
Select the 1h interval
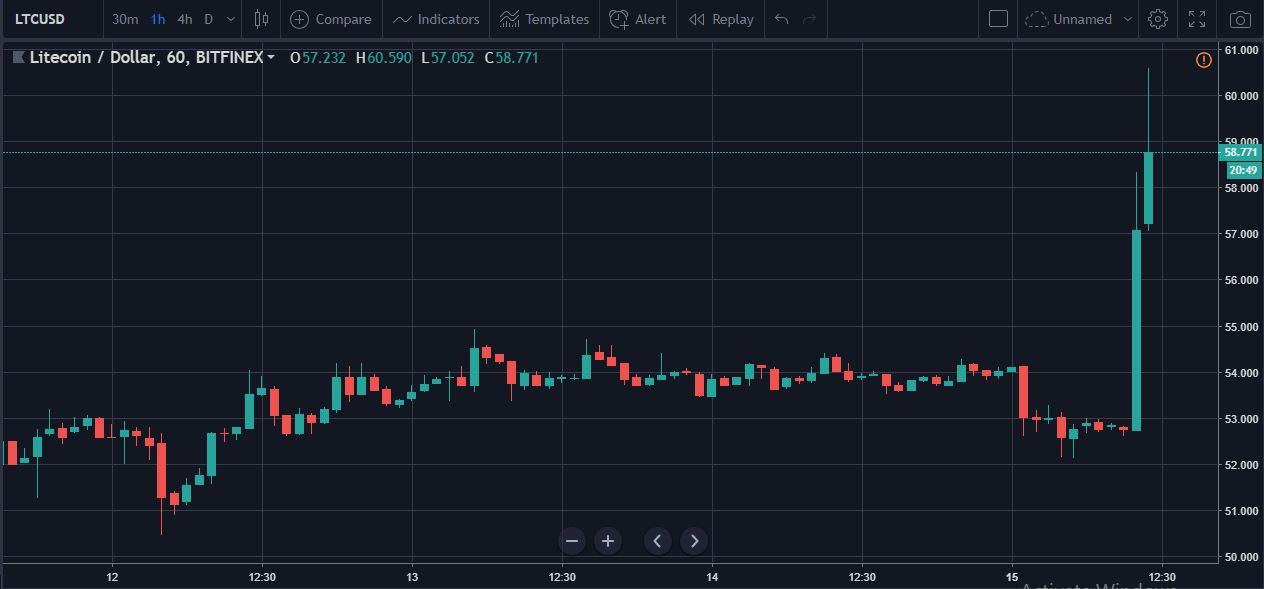158,19
